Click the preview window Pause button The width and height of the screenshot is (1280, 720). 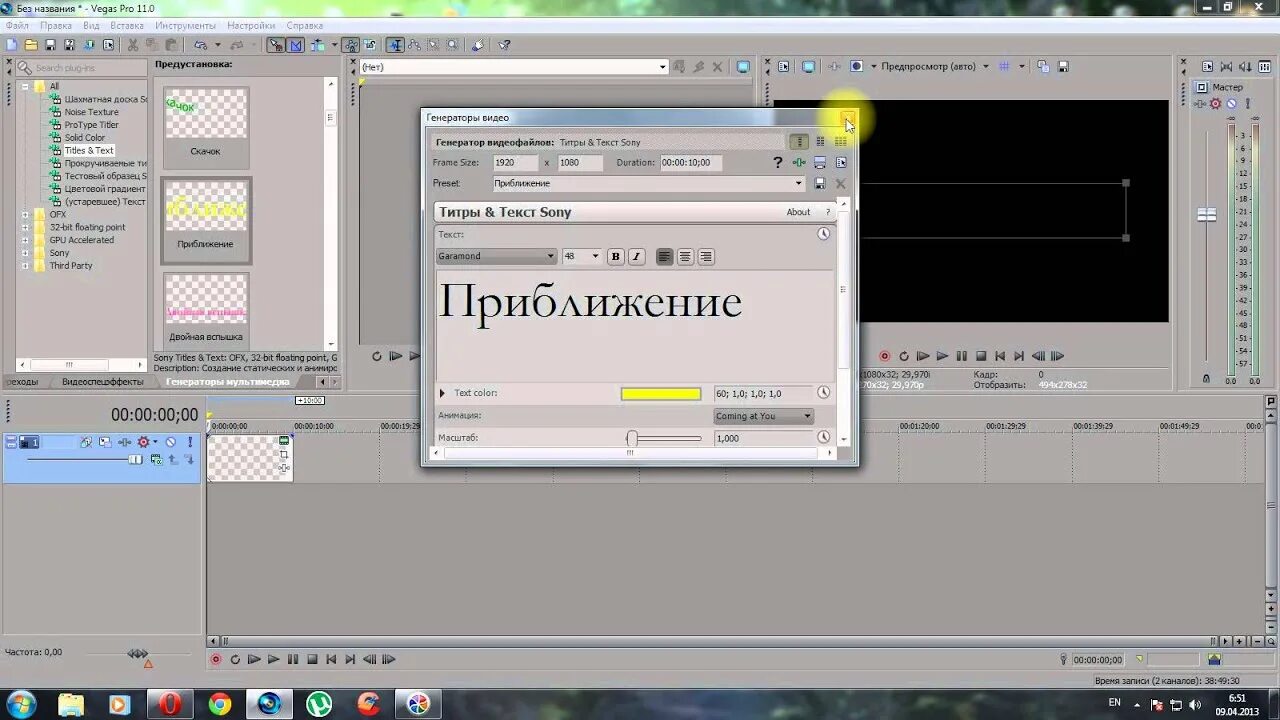(961, 356)
